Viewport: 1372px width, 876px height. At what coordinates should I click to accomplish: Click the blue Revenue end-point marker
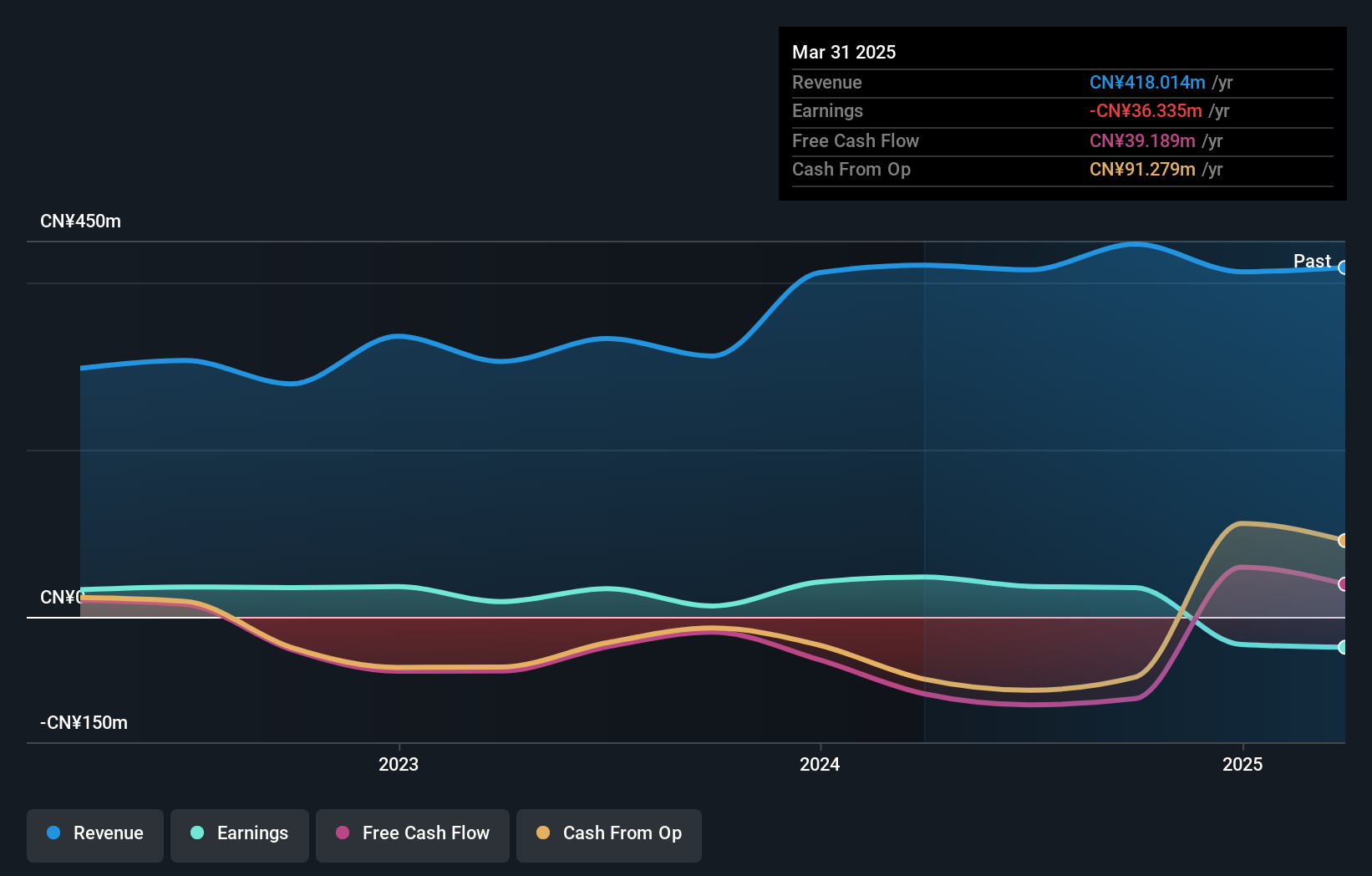click(1343, 267)
